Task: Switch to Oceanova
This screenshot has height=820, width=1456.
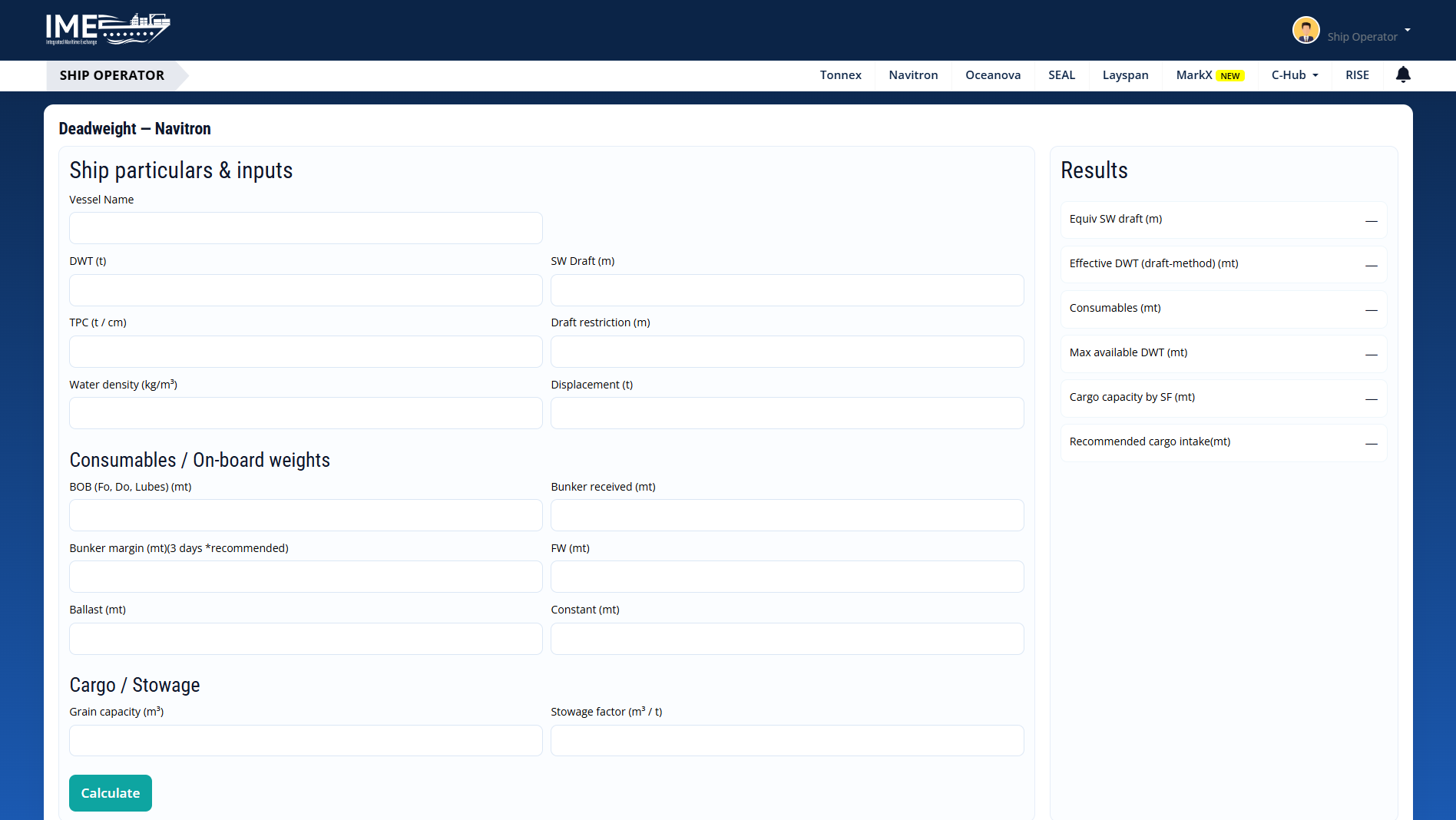Action: point(993,75)
